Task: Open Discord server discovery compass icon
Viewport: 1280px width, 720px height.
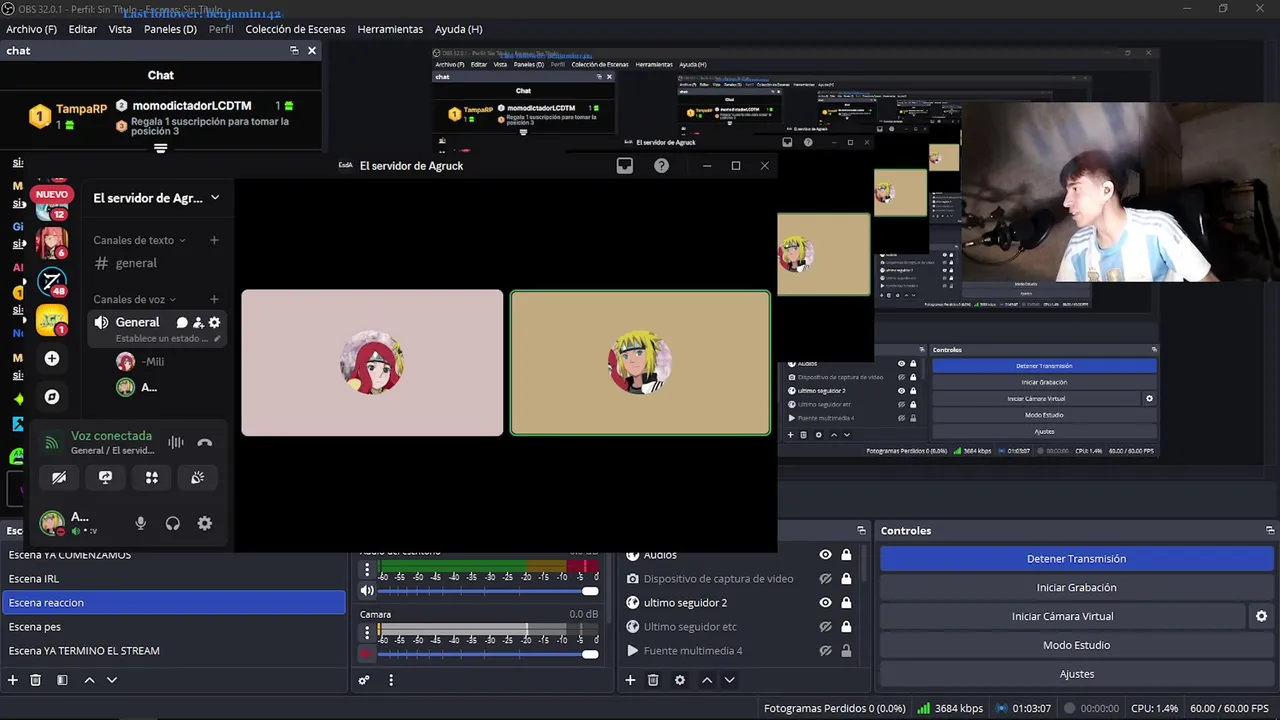Action: 52,397
